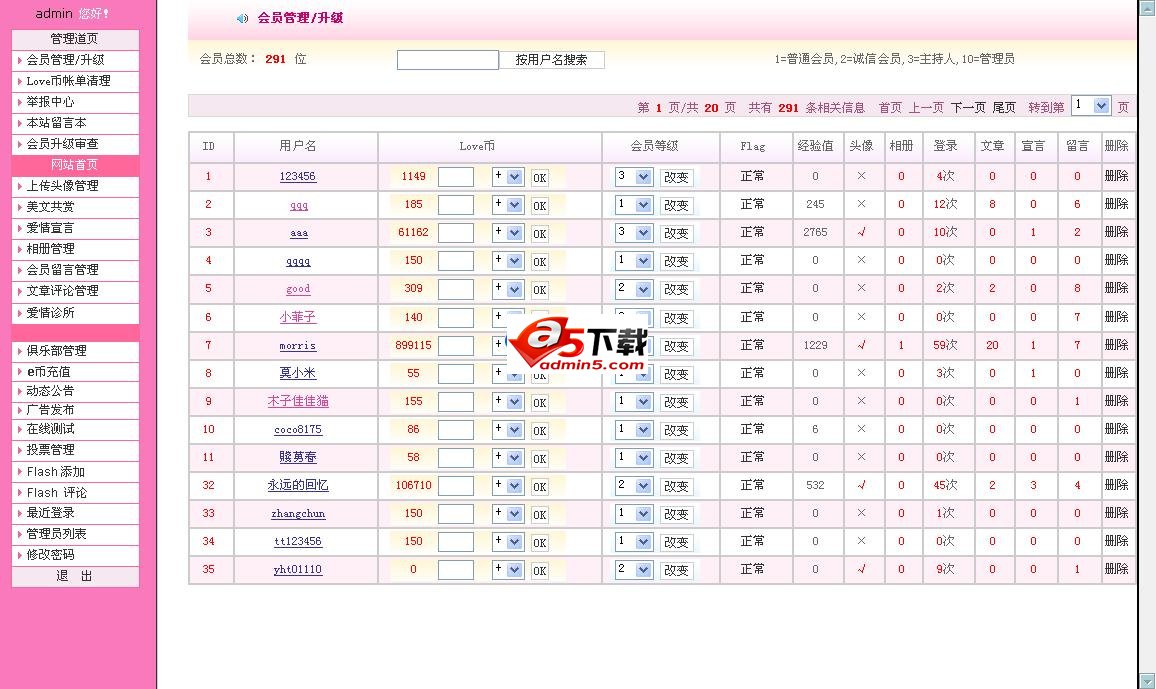Screen dimensions: 1156x689
Task: Open plus/minus dropdown in good row
Action: click(x=508, y=289)
